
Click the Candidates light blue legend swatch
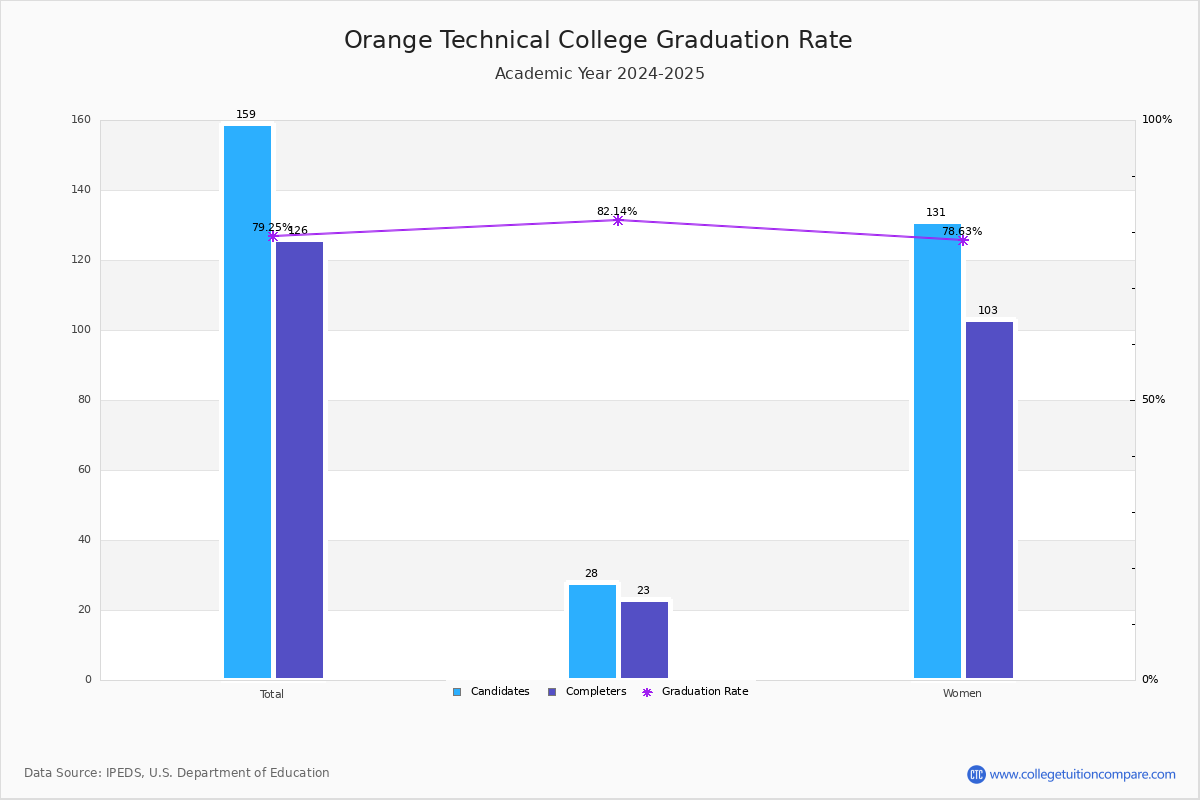coord(457,692)
